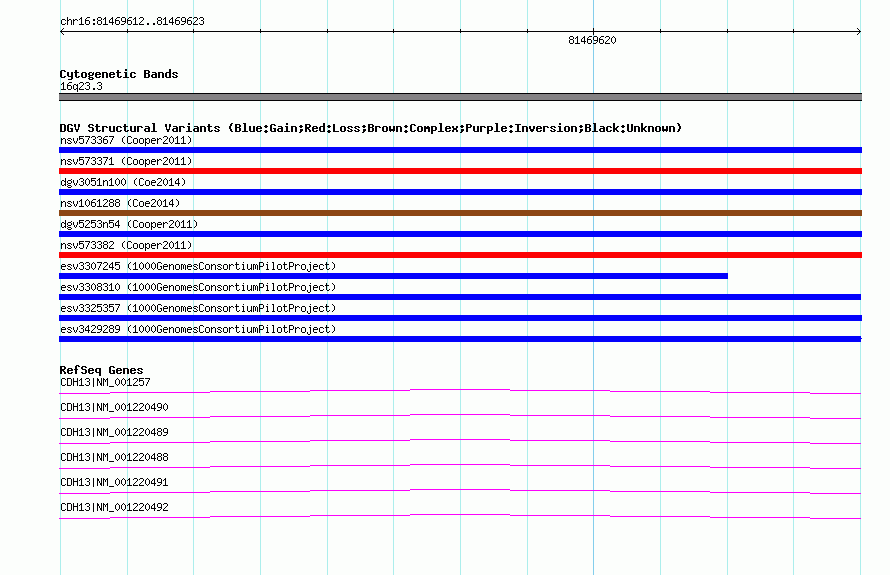This screenshot has width=890, height=575.
Task: Open the CDH13|NM_001257 transcript label
Action: [105, 383]
